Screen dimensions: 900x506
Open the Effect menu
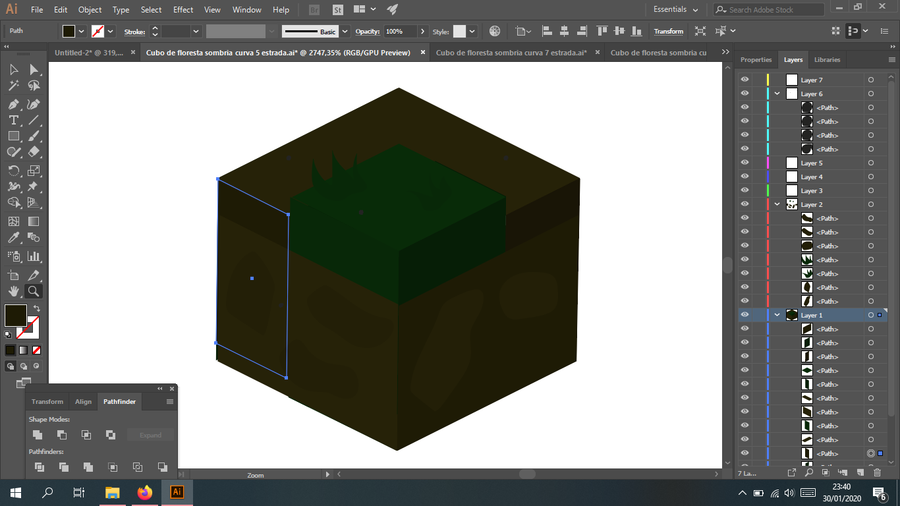pyautogui.click(x=183, y=10)
